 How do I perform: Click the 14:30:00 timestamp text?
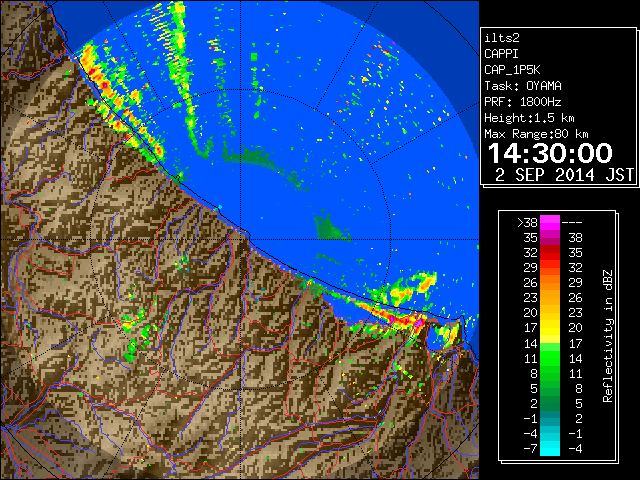click(550, 153)
